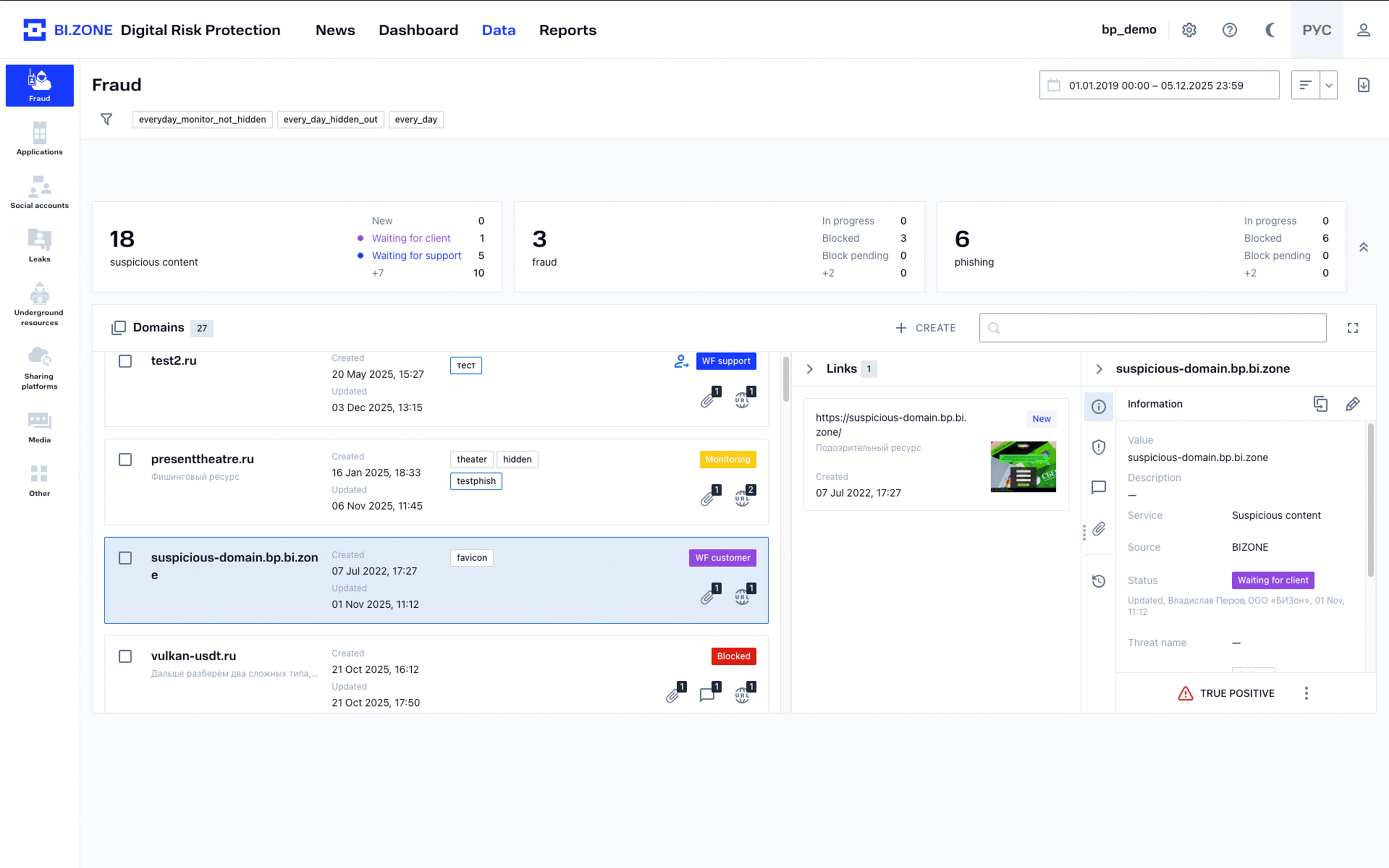The image size is (1389, 868).
Task: Open the Leaks sidebar section
Action: pyautogui.click(x=40, y=245)
